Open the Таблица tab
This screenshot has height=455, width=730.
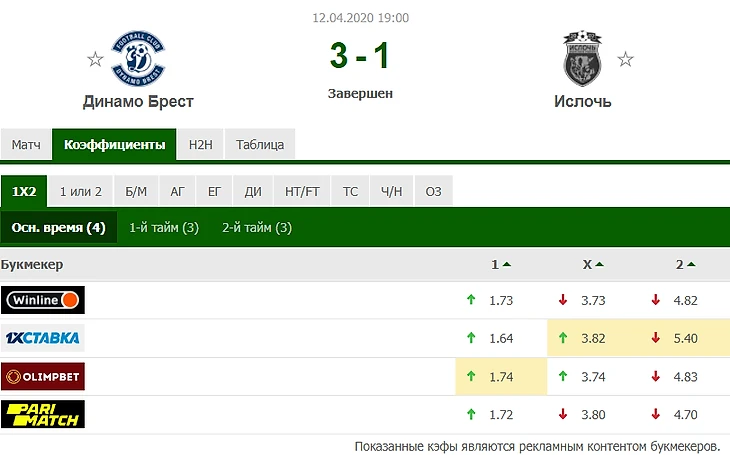point(260,145)
